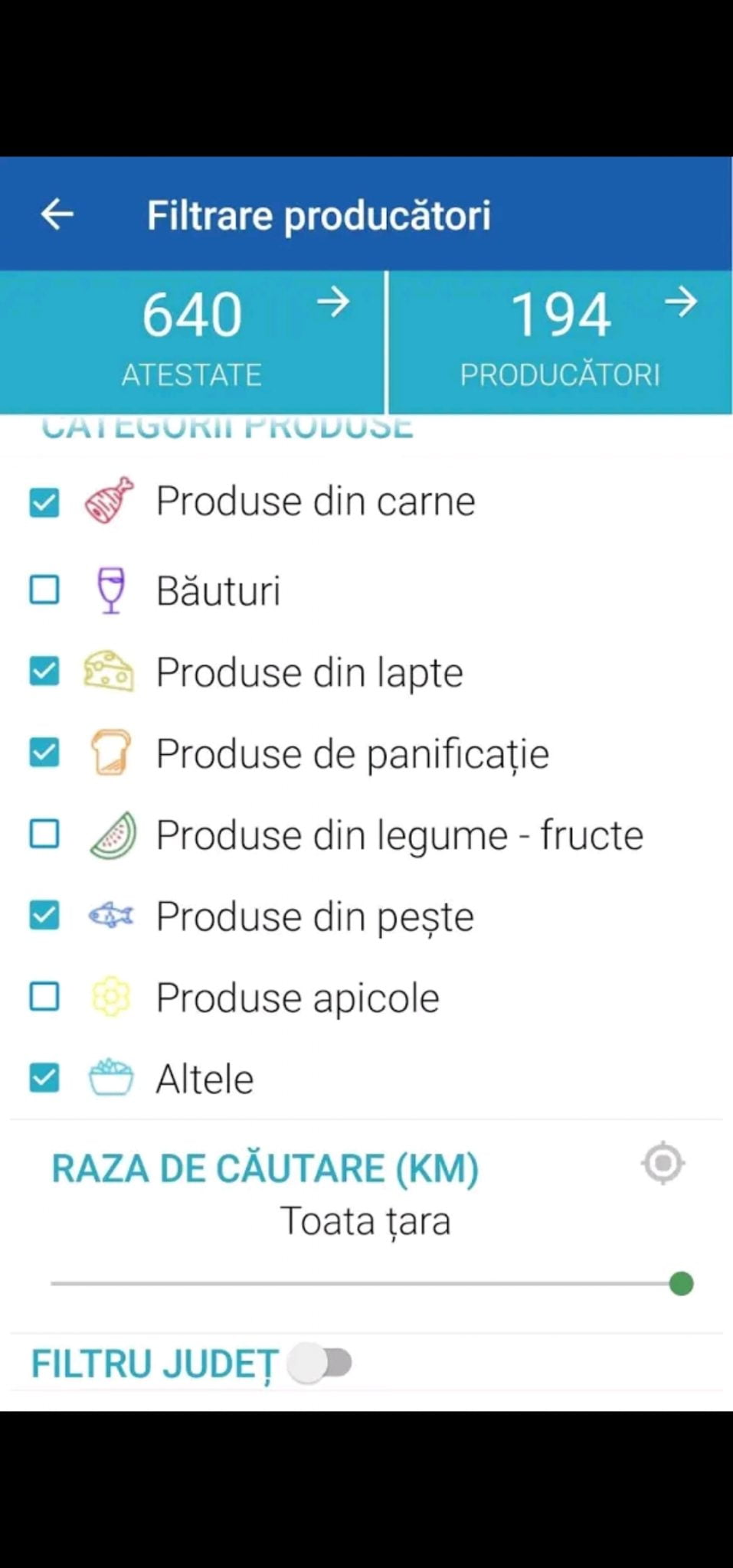Click the meat leg icon

coord(110,501)
